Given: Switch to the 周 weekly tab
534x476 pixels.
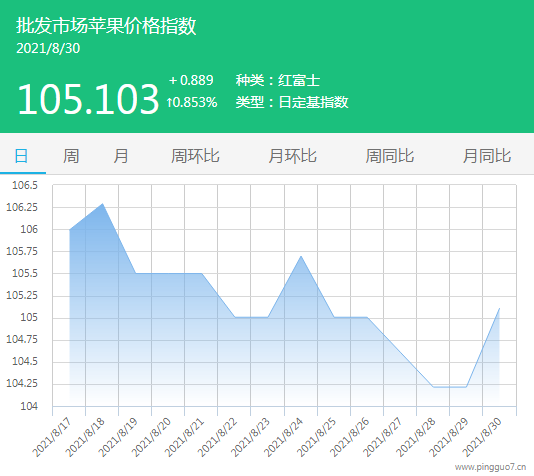Looking at the screenshot, I should 71,156.
